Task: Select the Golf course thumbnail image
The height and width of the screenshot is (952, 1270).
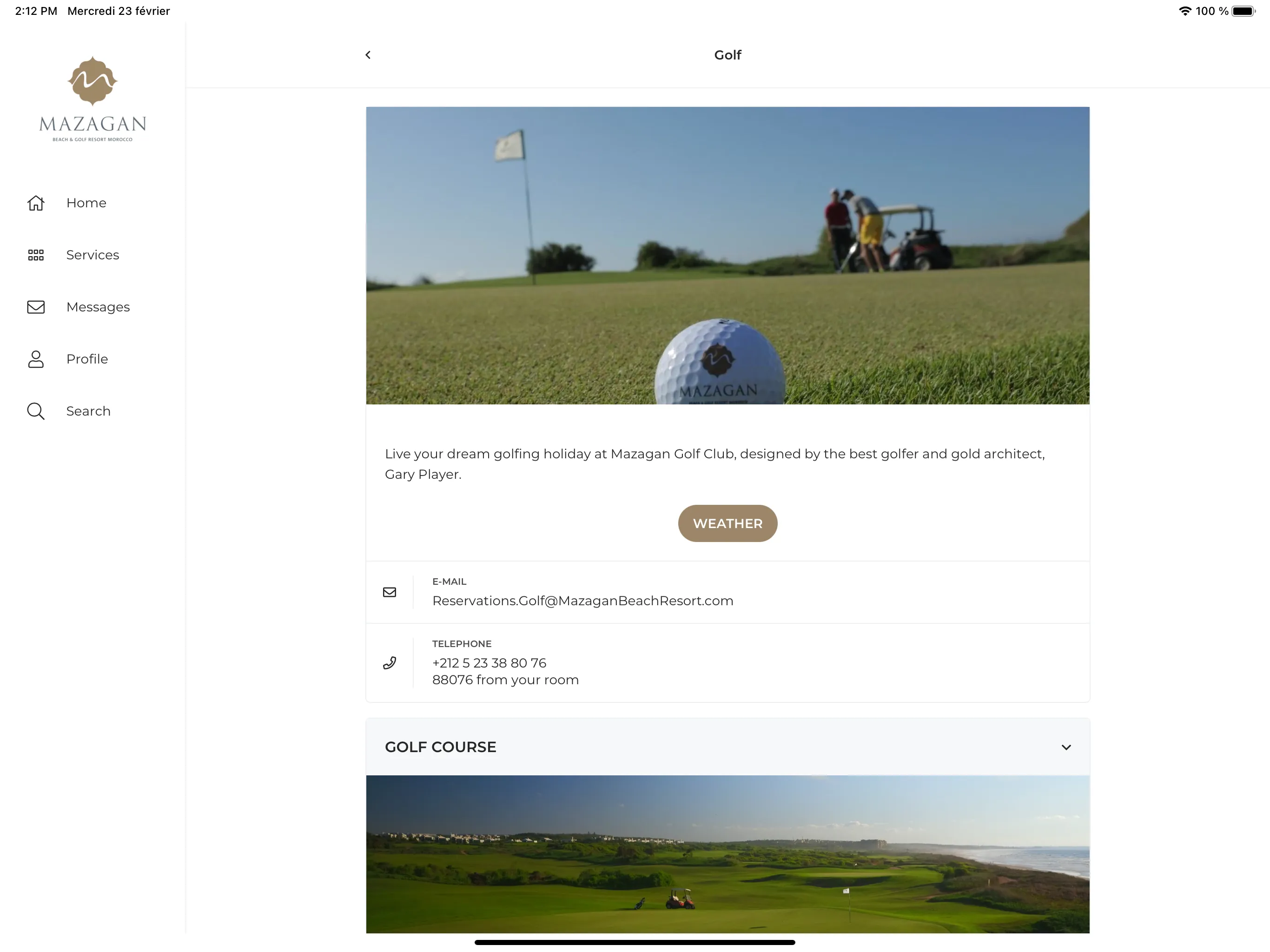Action: 727,853
